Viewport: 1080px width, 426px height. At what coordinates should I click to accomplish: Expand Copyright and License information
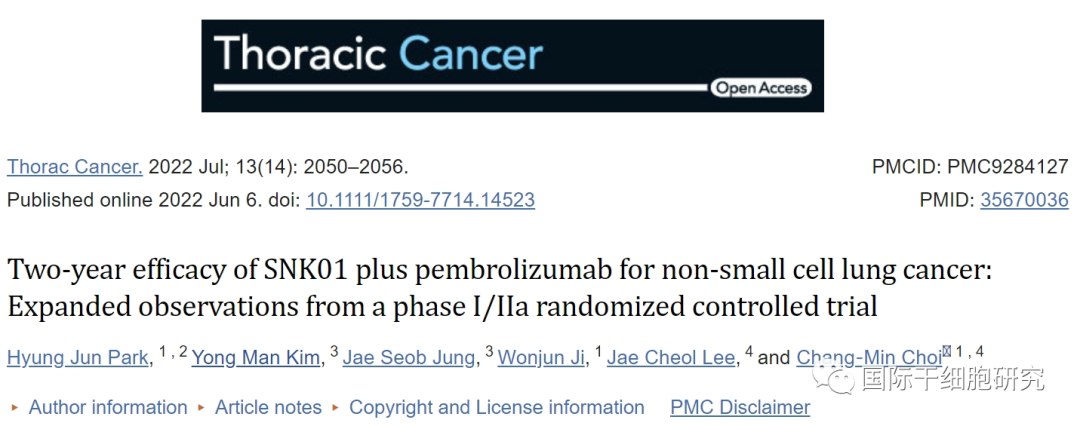click(496, 407)
